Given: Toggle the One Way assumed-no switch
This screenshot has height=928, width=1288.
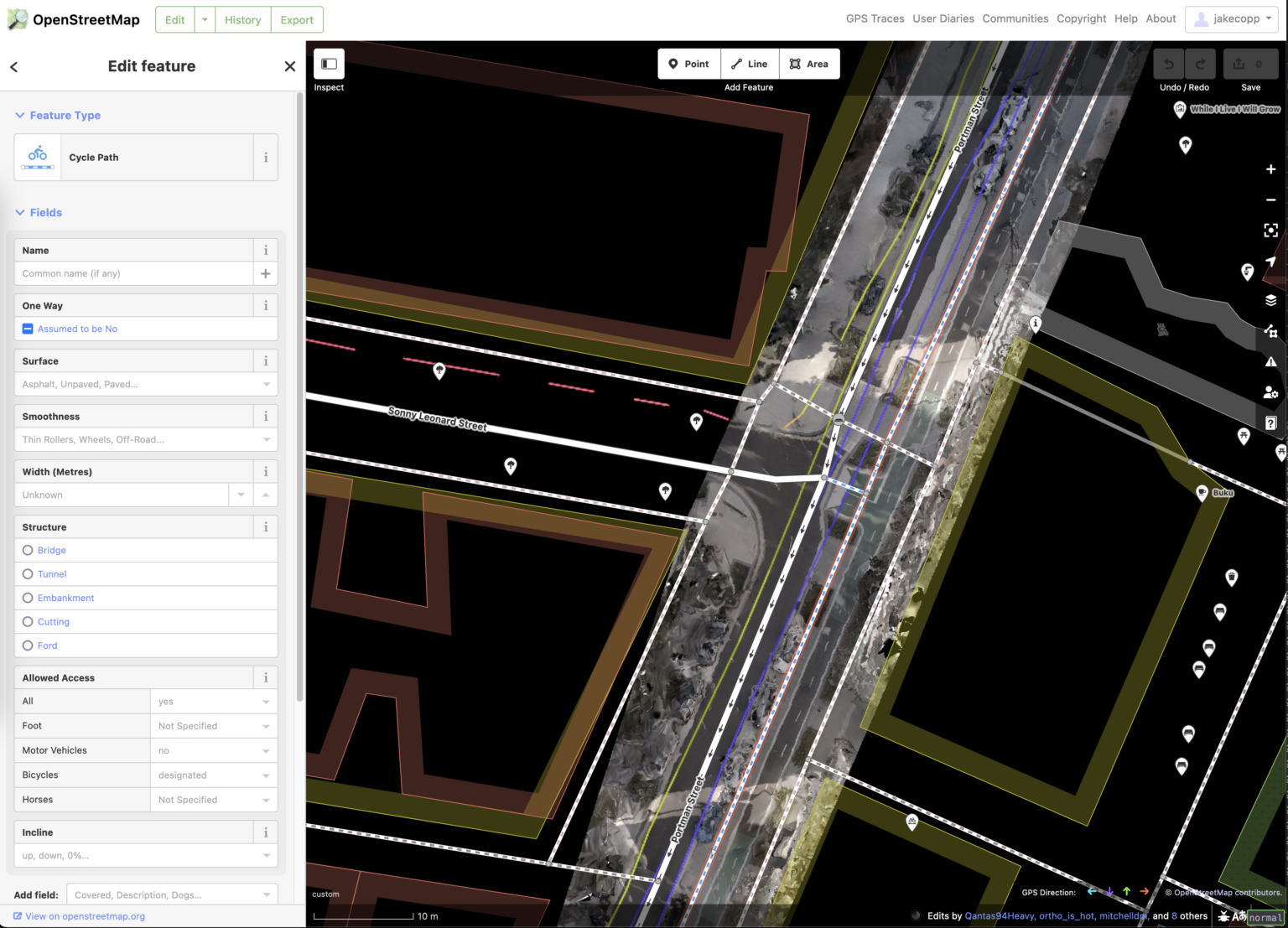Looking at the screenshot, I should (28, 329).
